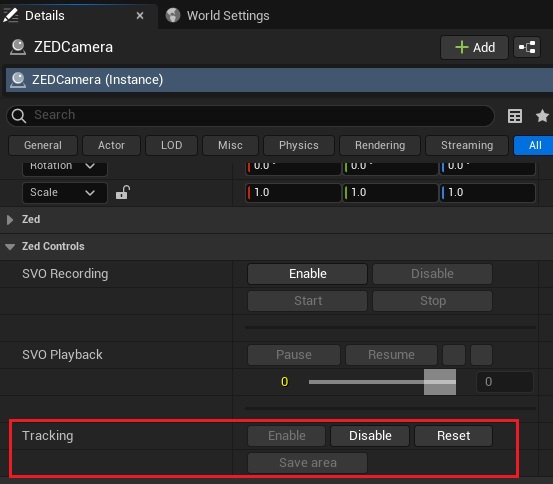Click the ZEDCamera actor icon in header
Image resolution: width=553 pixels, height=484 pixels.
pos(18,47)
